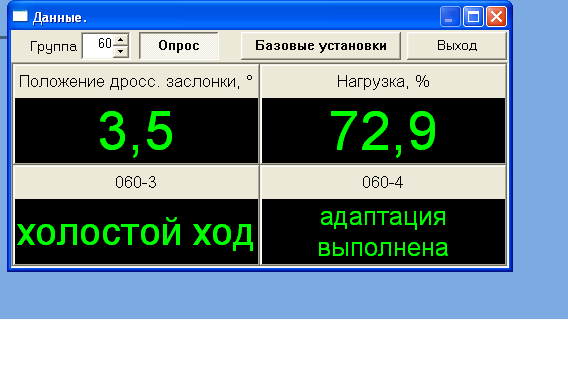The image size is (568, 384).
Task: Click the Группа label text
Action: click(53, 46)
